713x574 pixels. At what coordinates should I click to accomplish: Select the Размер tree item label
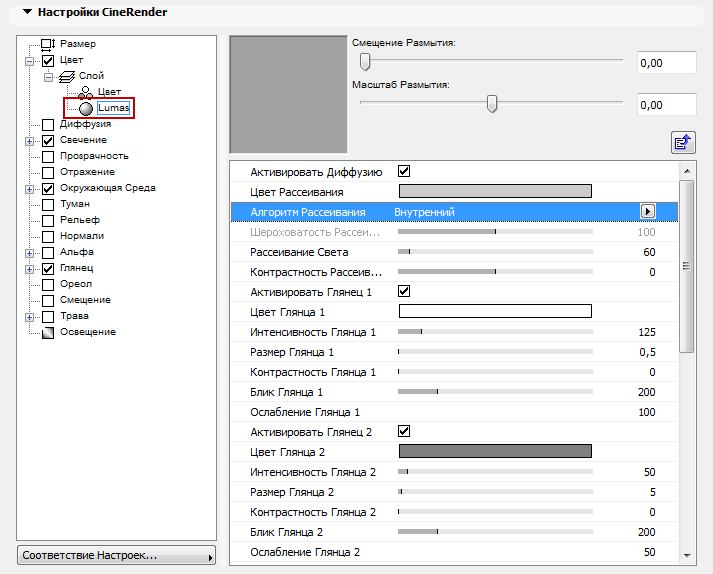click(x=78, y=44)
